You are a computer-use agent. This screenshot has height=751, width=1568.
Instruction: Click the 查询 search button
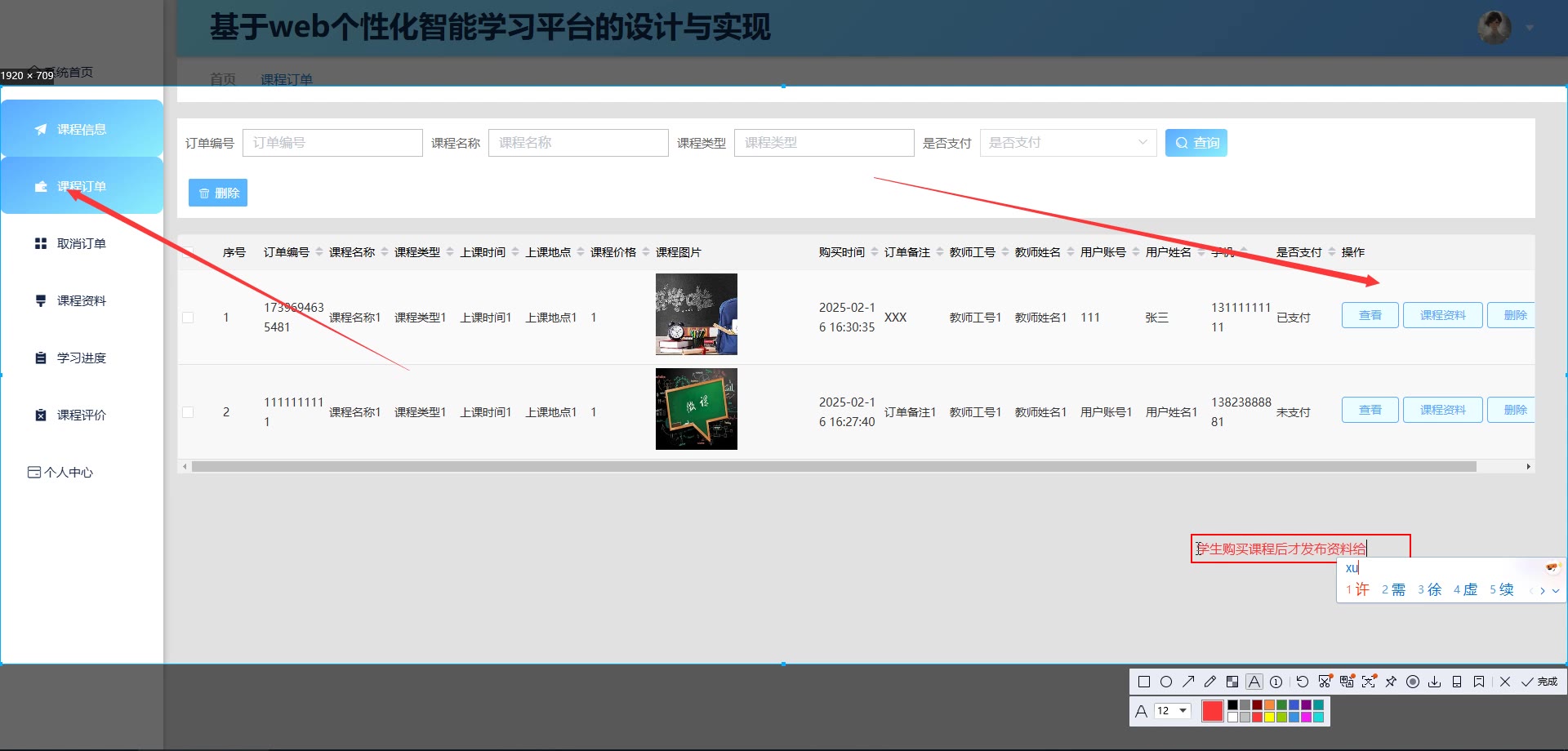point(1196,143)
